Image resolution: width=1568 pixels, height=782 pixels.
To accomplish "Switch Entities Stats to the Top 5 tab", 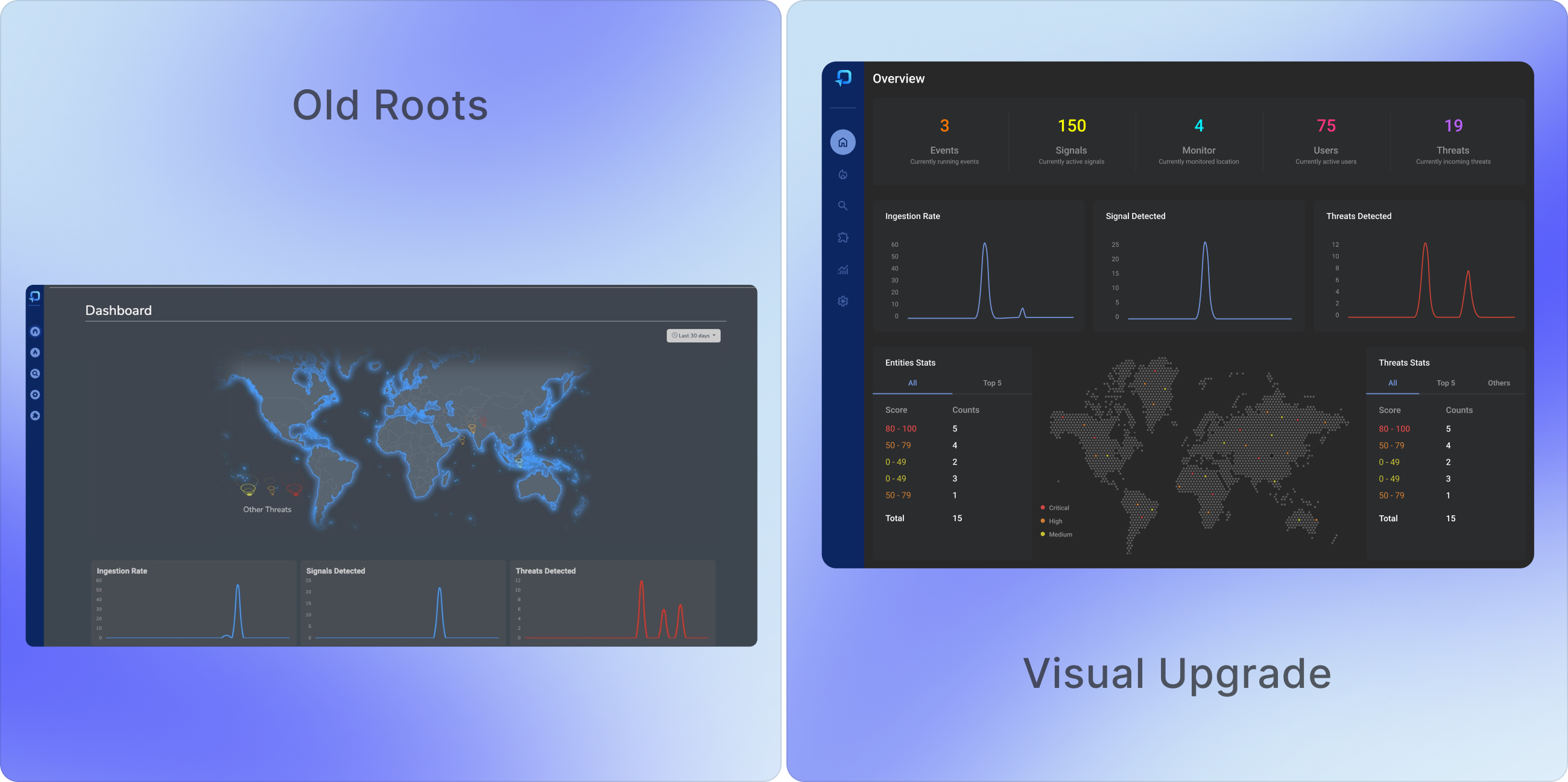I will tap(991, 383).
